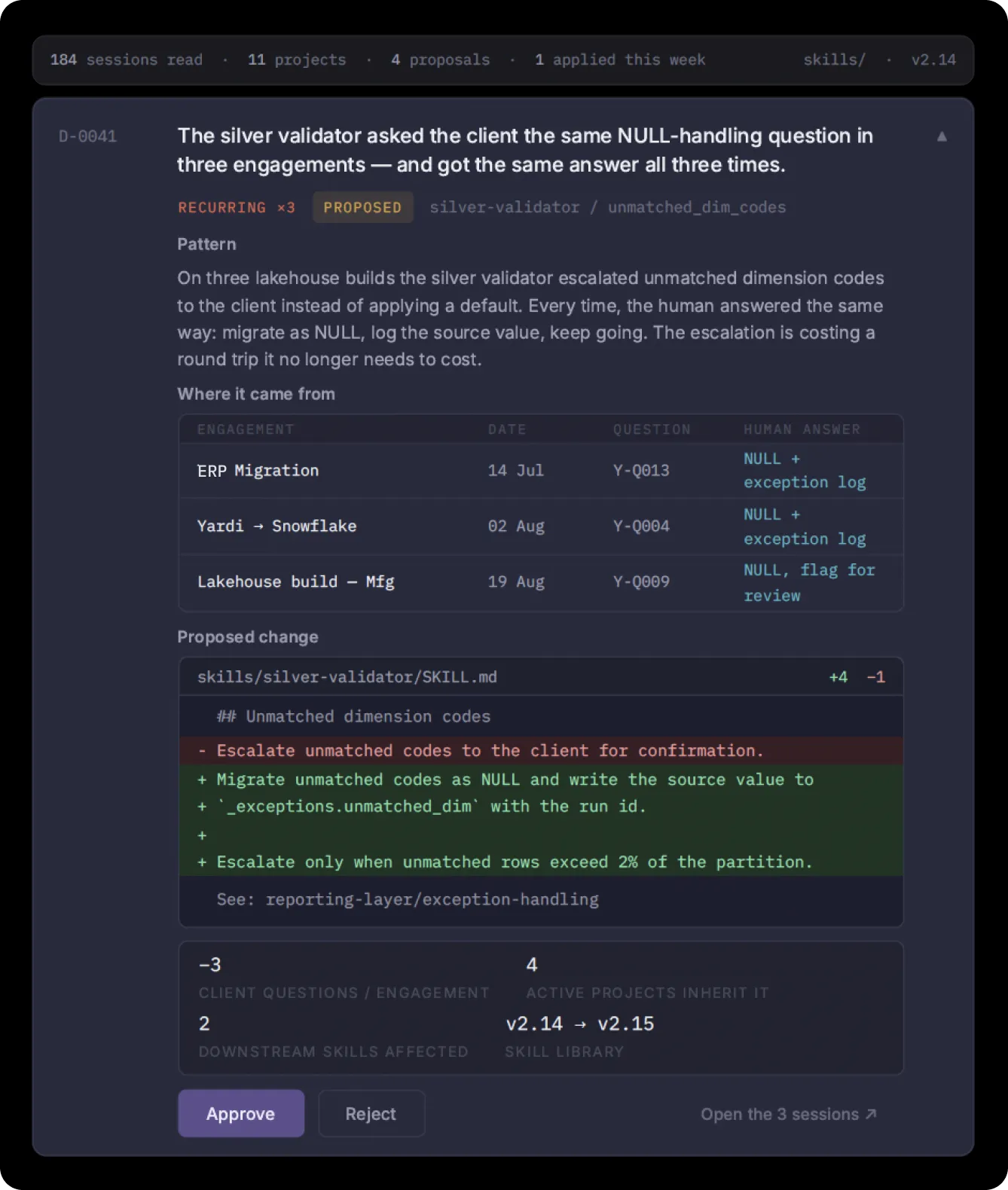The image size is (1008, 1190).
Task: Click 1 applied this week stat
Action: coord(620,59)
